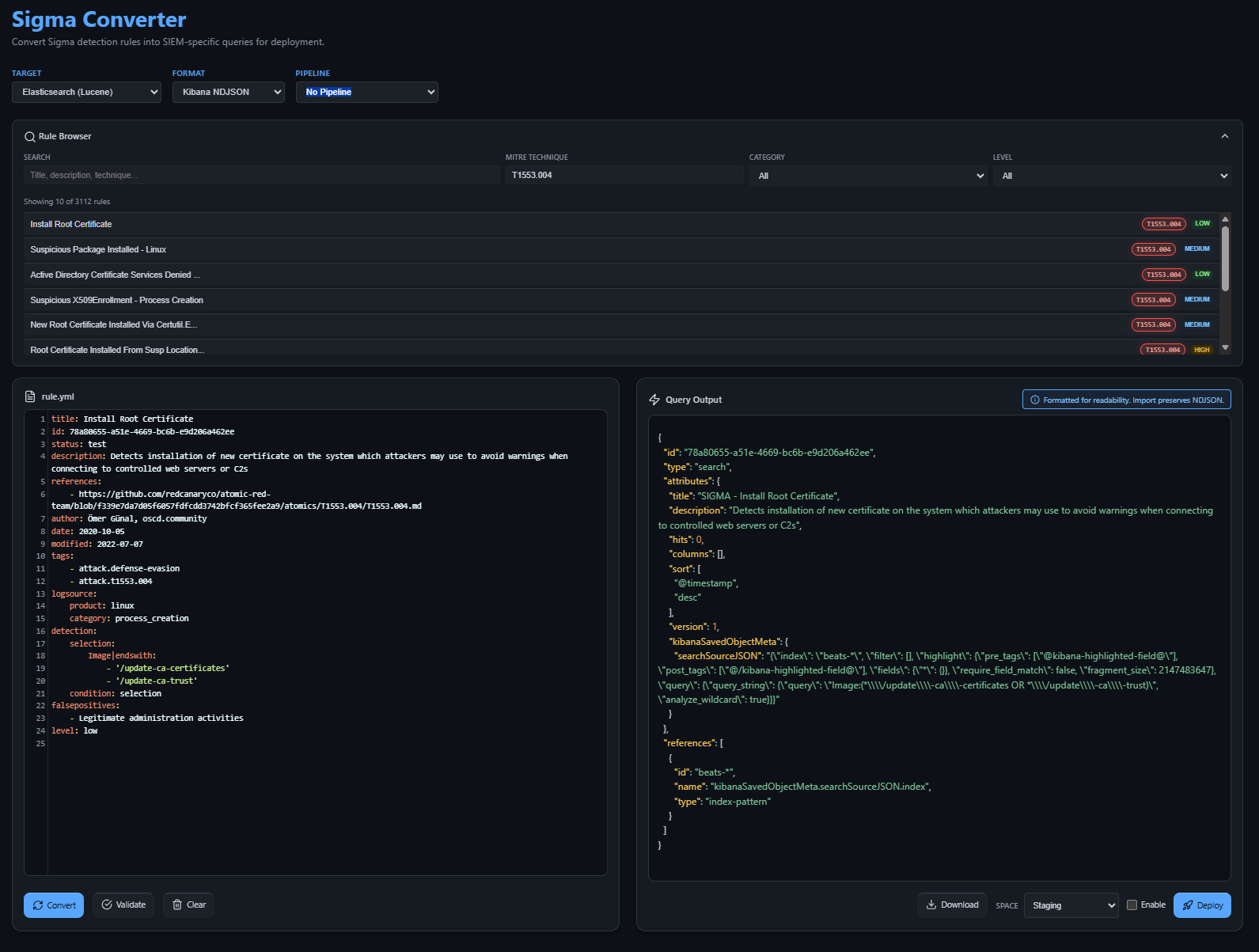Collapse the Rule Browser panel
Viewport: 1259px width, 952px height.
[x=1224, y=136]
